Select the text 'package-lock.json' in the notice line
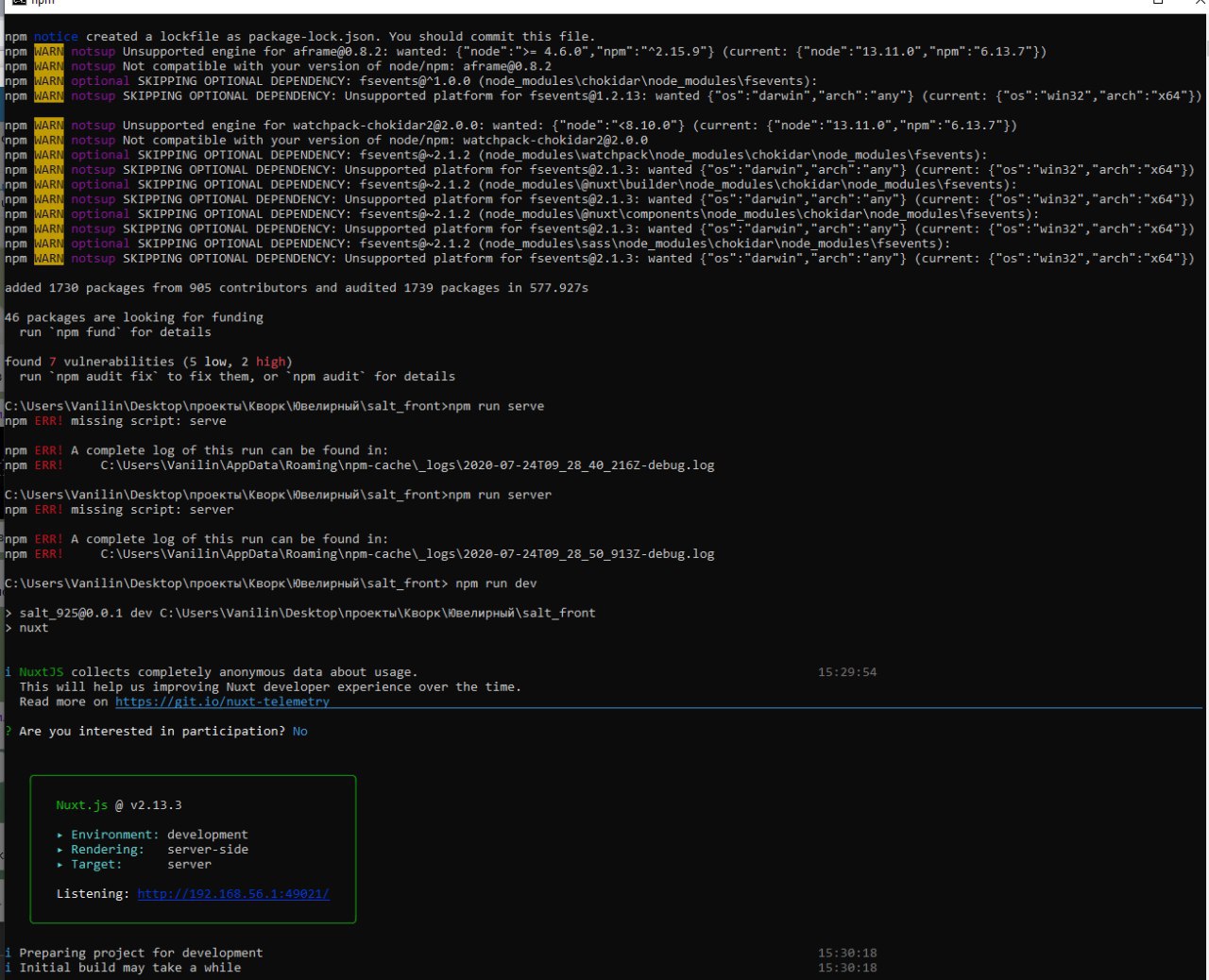 (310, 37)
